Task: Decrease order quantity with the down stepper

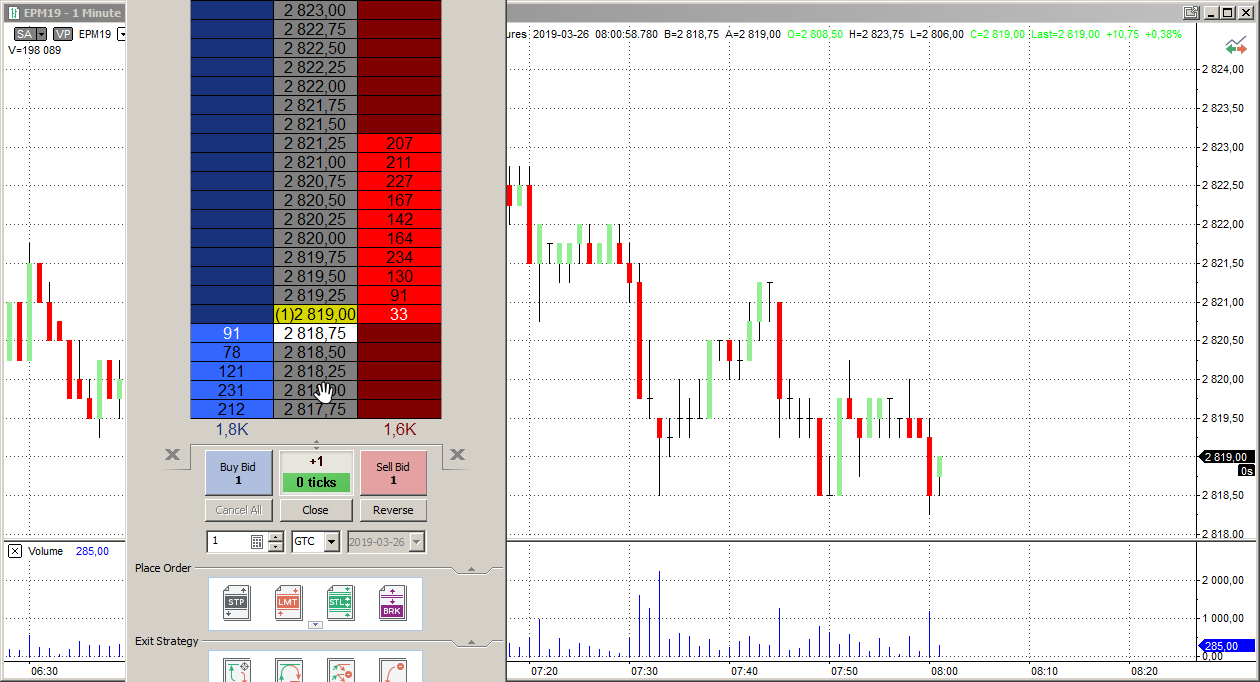Action: tap(275, 546)
